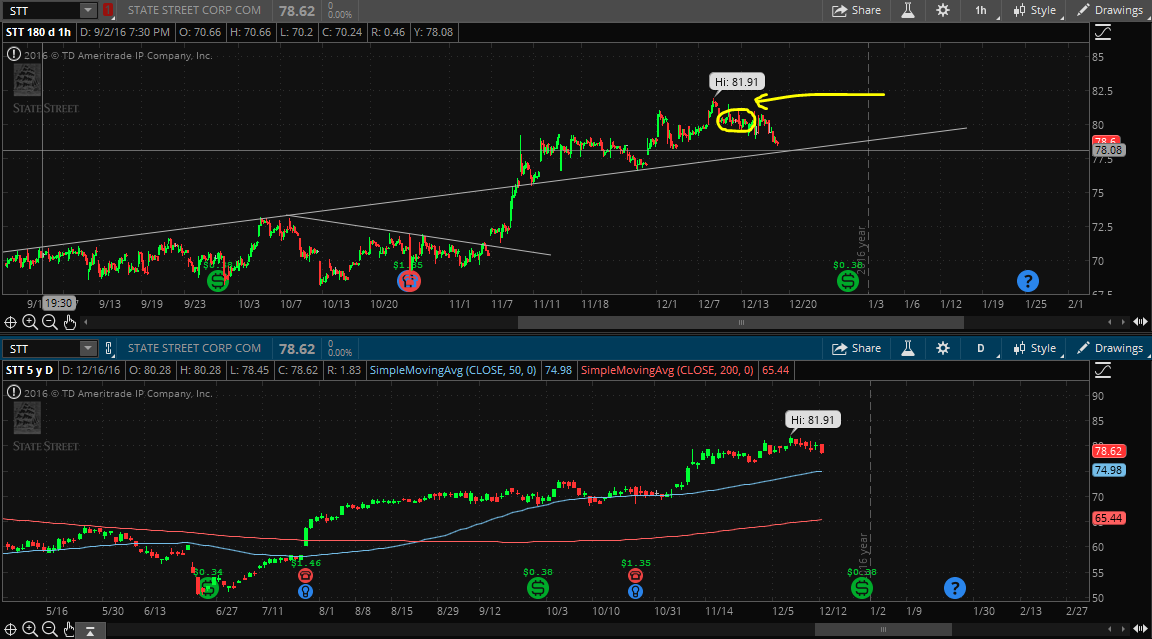Expand the symbol dropdown arrow in lower chart

(87, 348)
